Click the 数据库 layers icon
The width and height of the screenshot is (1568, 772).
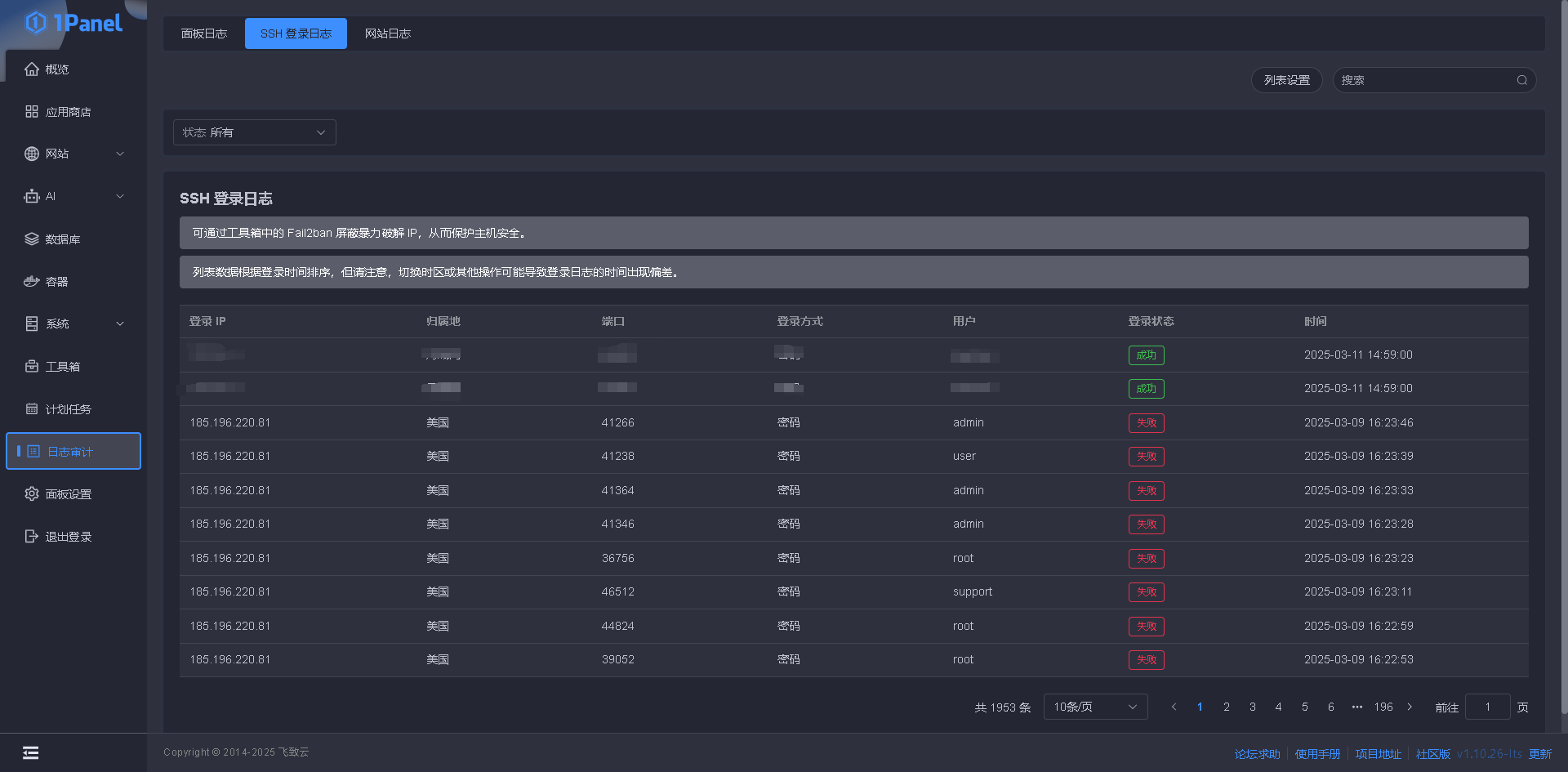click(32, 239)
